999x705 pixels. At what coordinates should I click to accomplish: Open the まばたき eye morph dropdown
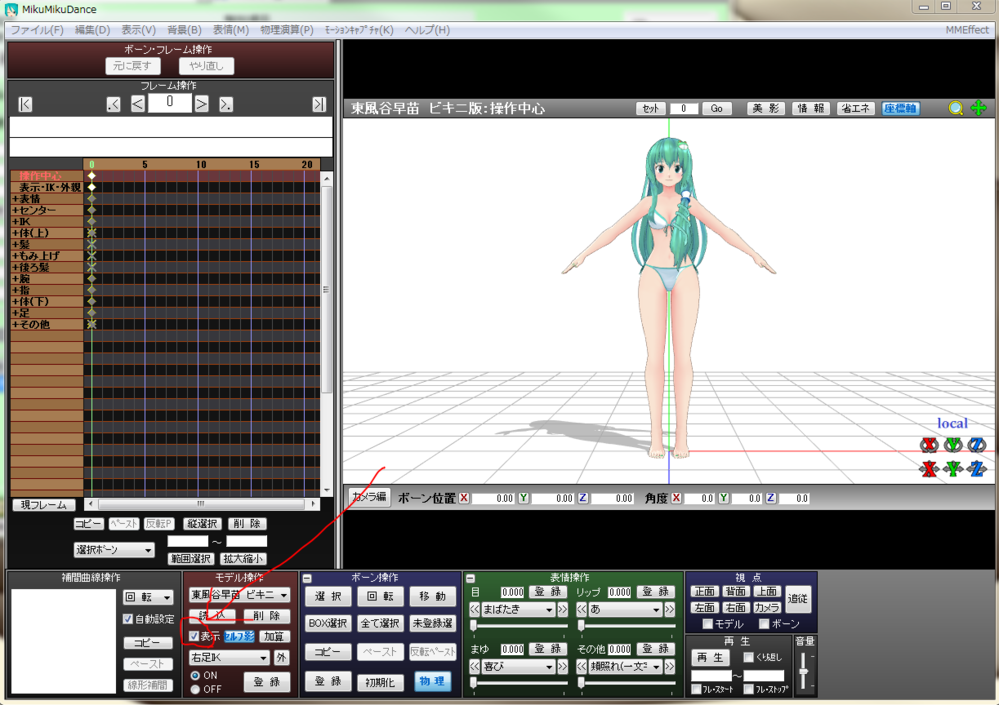pyautogui.click(x=517, y=609)
